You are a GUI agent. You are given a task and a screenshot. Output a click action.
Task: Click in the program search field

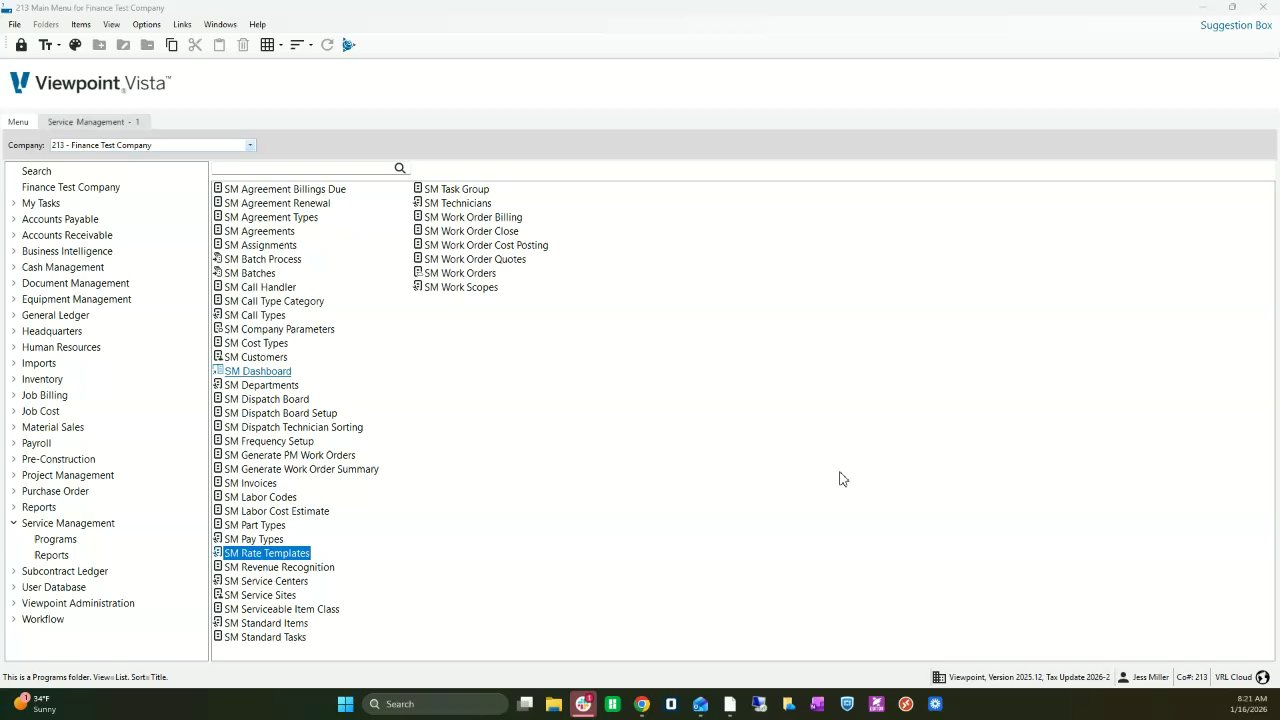[x=302, y=168]
